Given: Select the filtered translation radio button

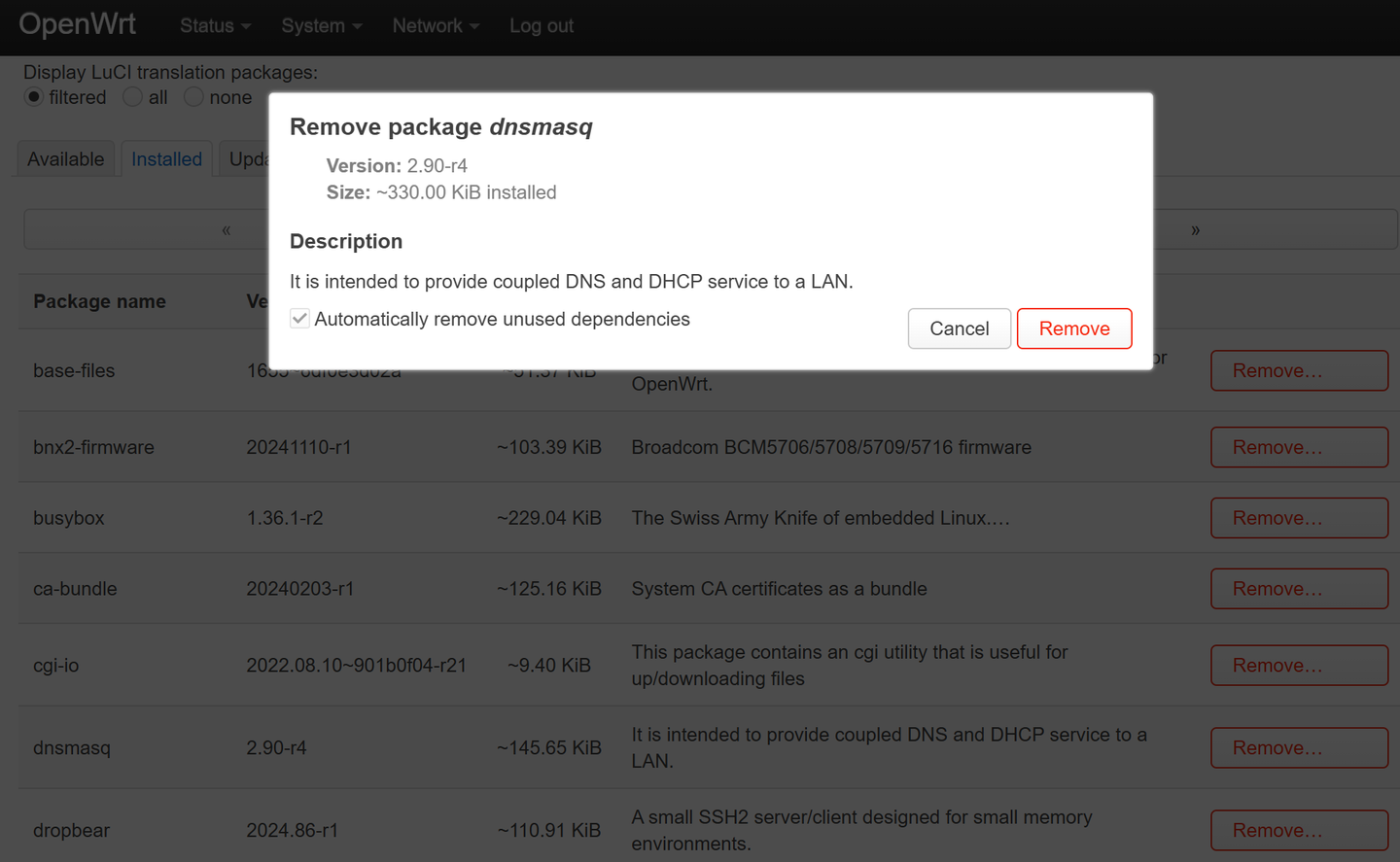Looking at the screenshot, I should click(x=34, y=97).
